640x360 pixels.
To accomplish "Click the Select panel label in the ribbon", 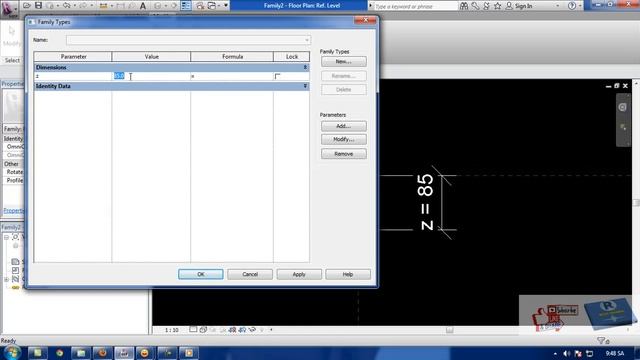I will click(12, 60).
